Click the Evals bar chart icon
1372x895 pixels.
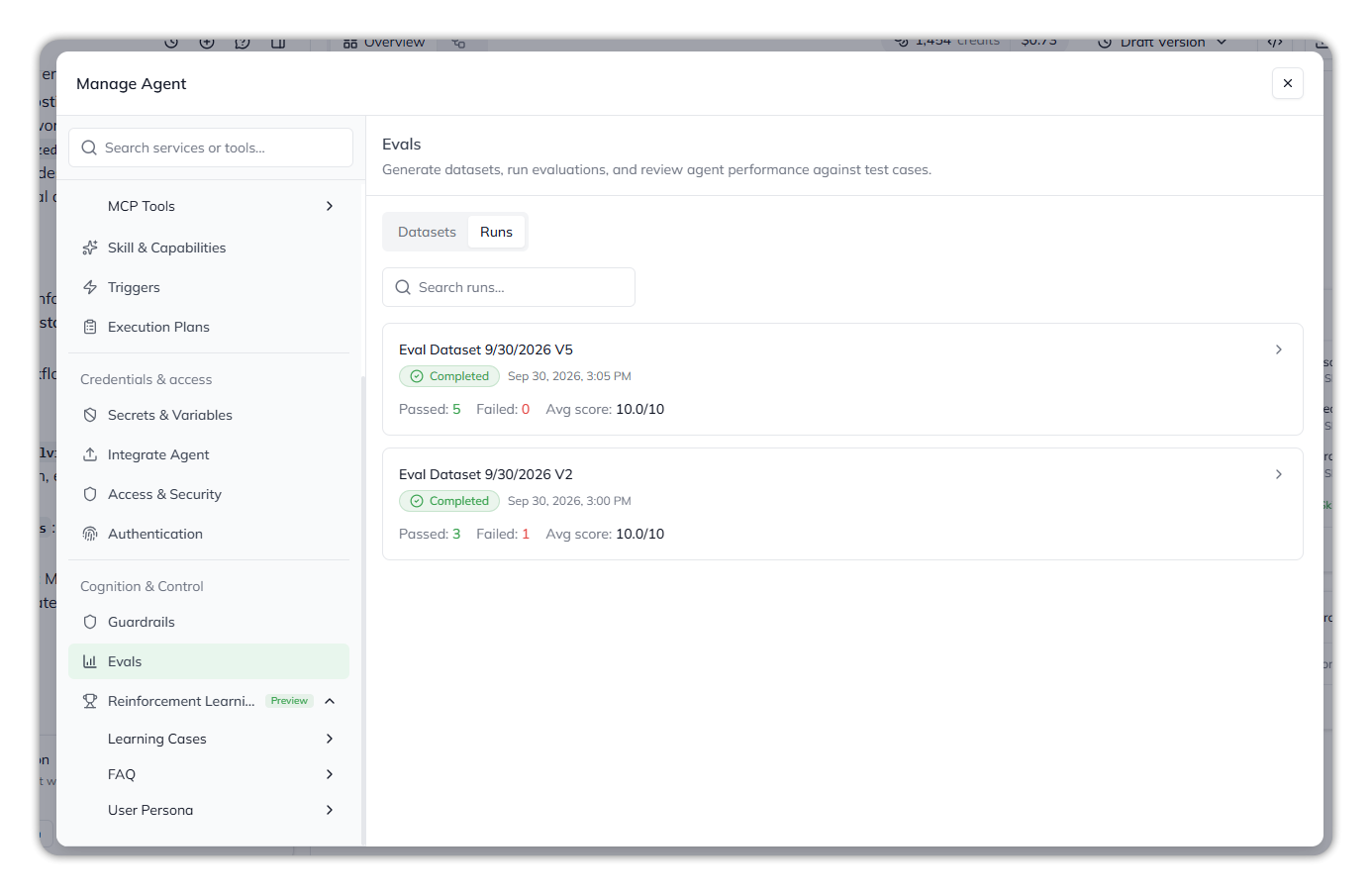pyautogui.click(x=90, y=661)
